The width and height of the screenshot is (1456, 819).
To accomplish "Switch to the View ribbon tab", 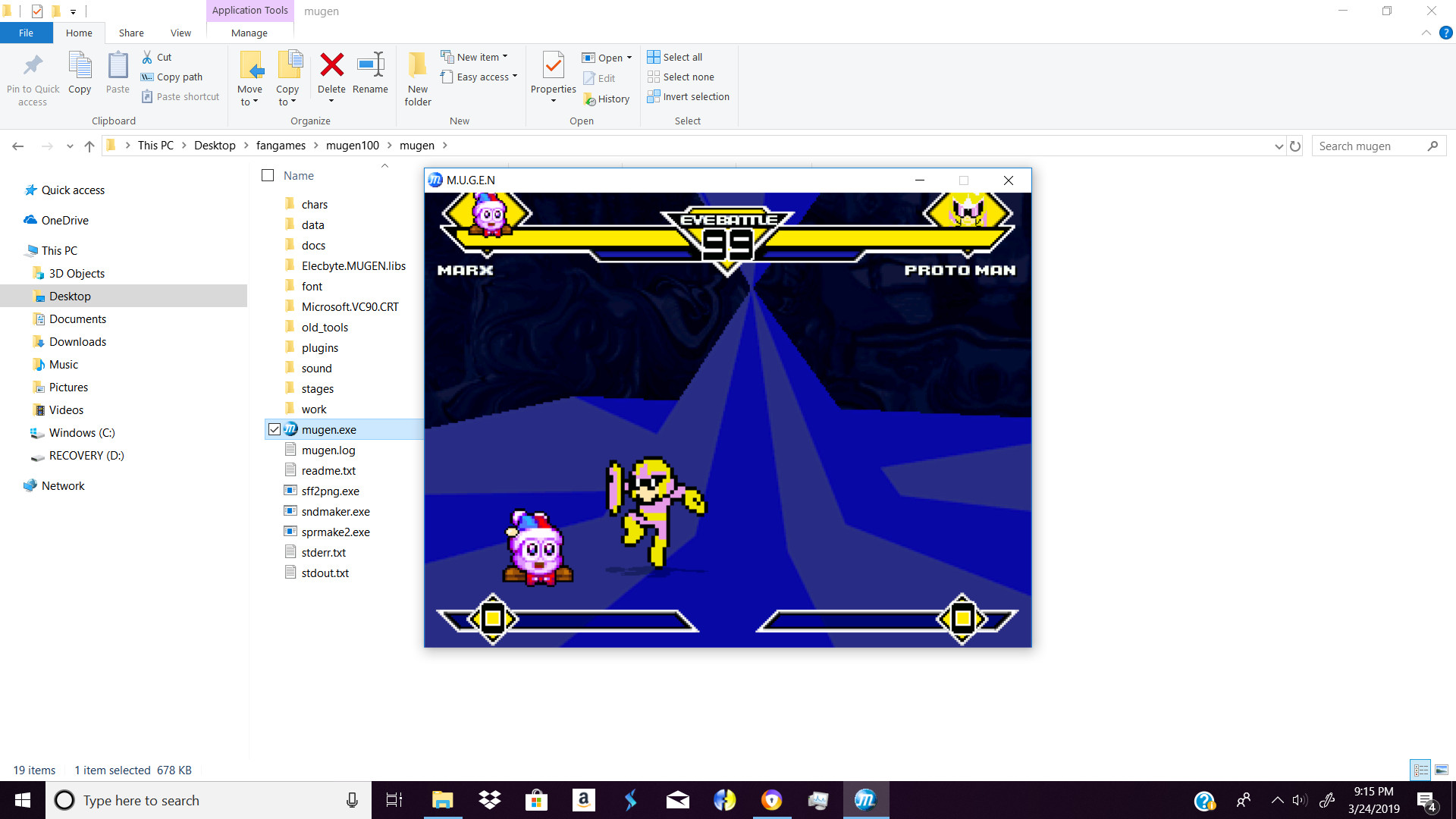I will click(x=180, y=33).
